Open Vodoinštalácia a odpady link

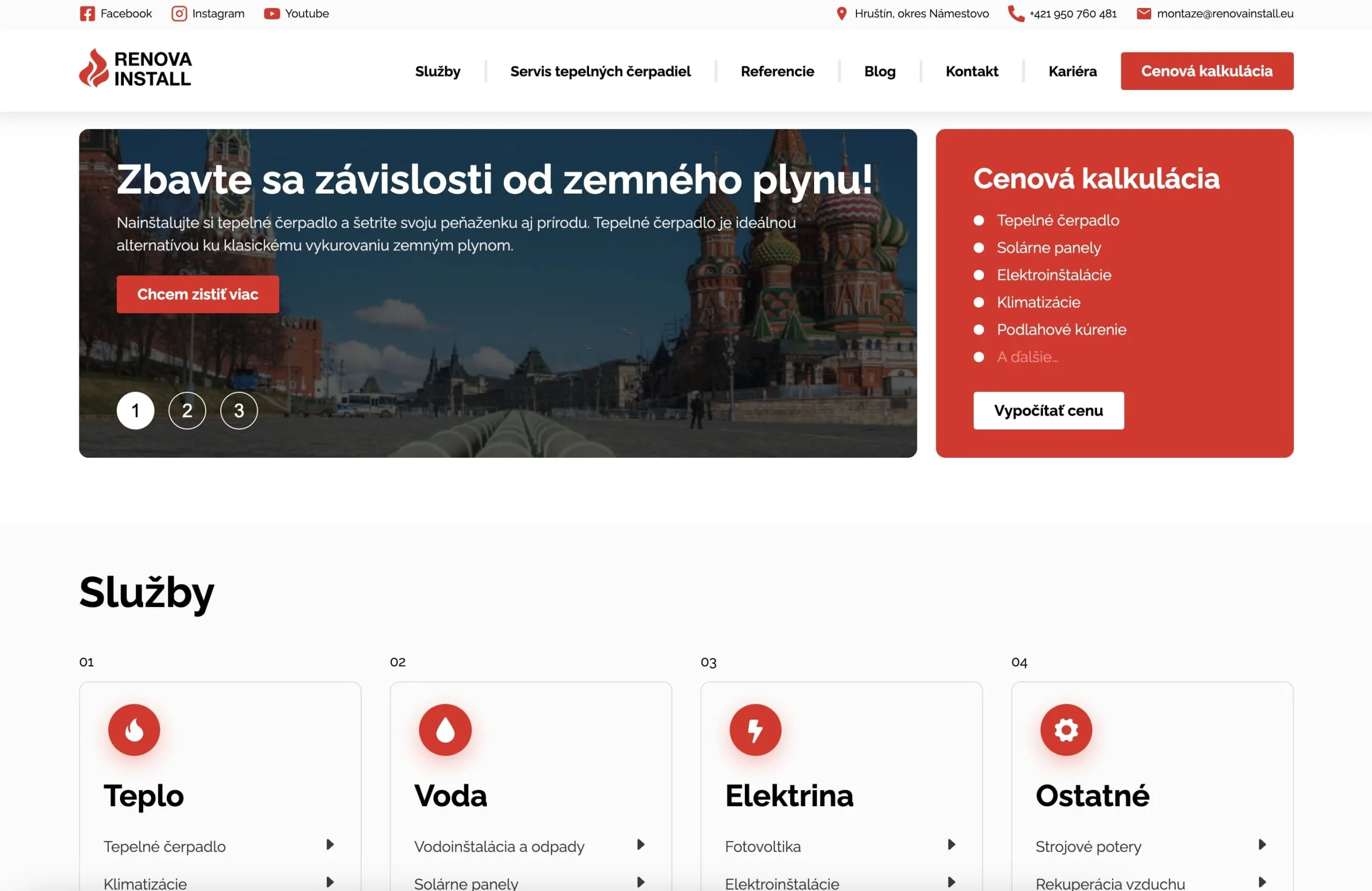[498, 847]
